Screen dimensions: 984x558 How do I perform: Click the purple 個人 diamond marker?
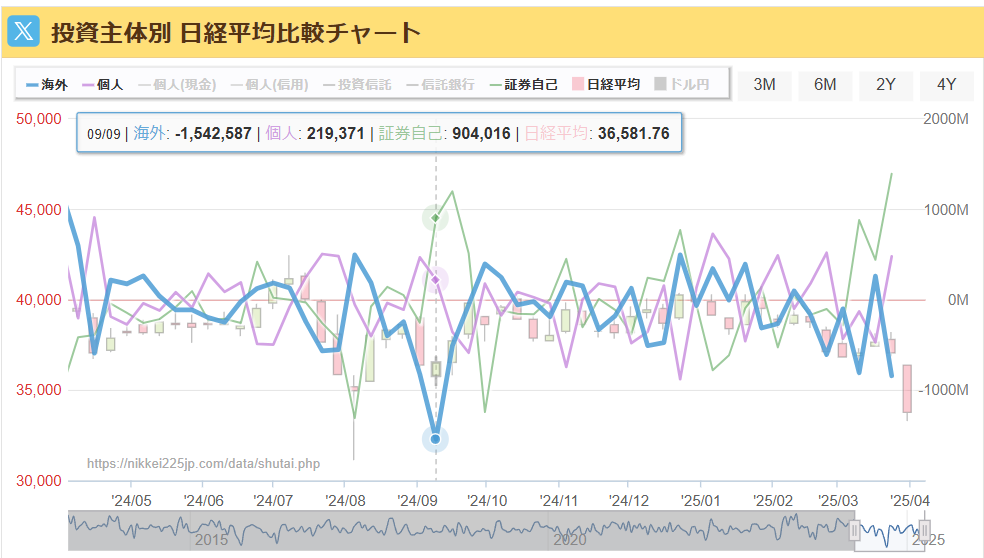click(x=436, y=279)
